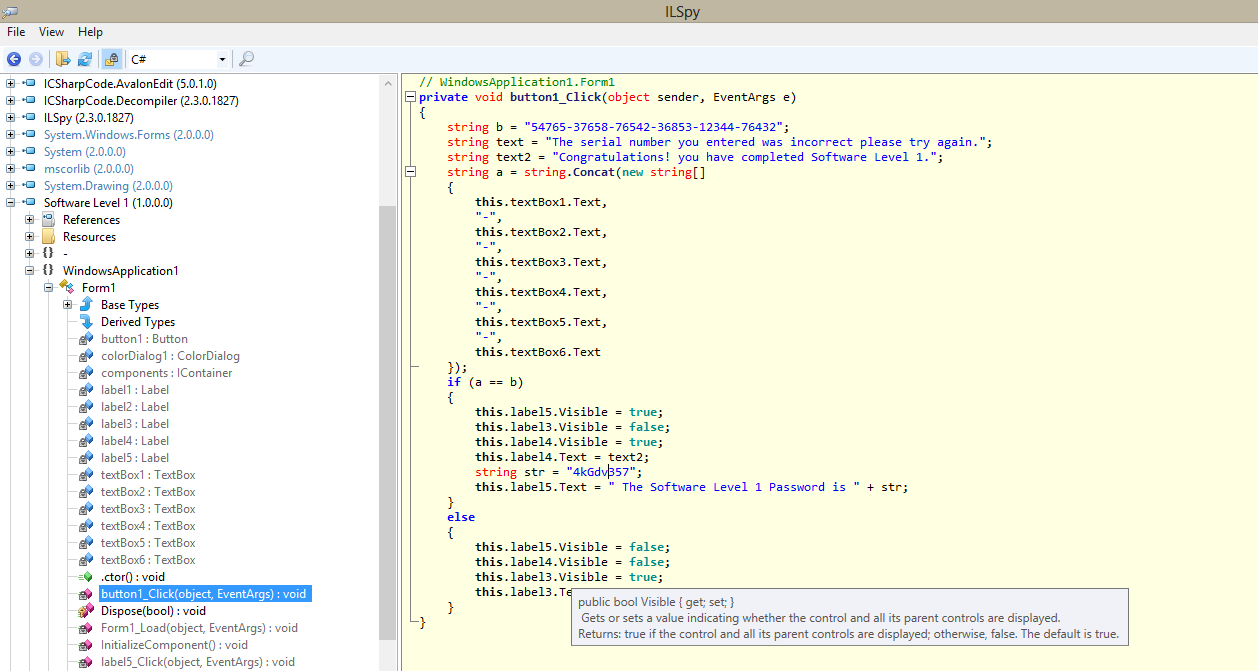Expand the Resources folder node
The height and width of the screenshot is (671, 1258).
pyautogui.click(x=30, y=237)
